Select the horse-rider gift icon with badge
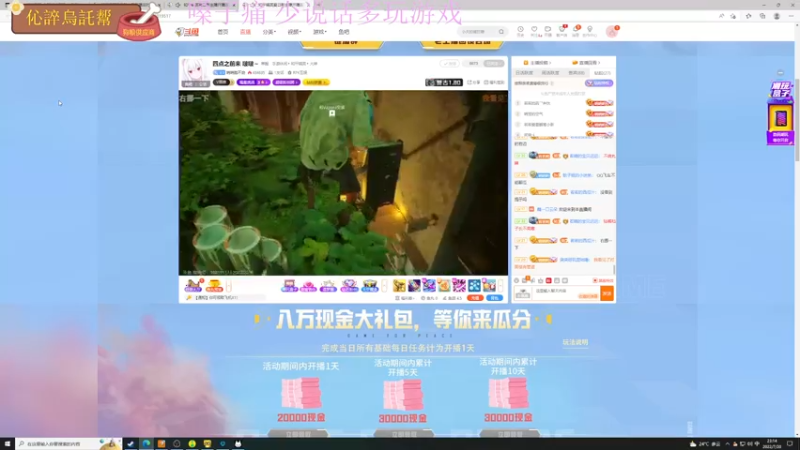Image resolution: width=800 pixels, height=450 pixels. click(193, 285)
